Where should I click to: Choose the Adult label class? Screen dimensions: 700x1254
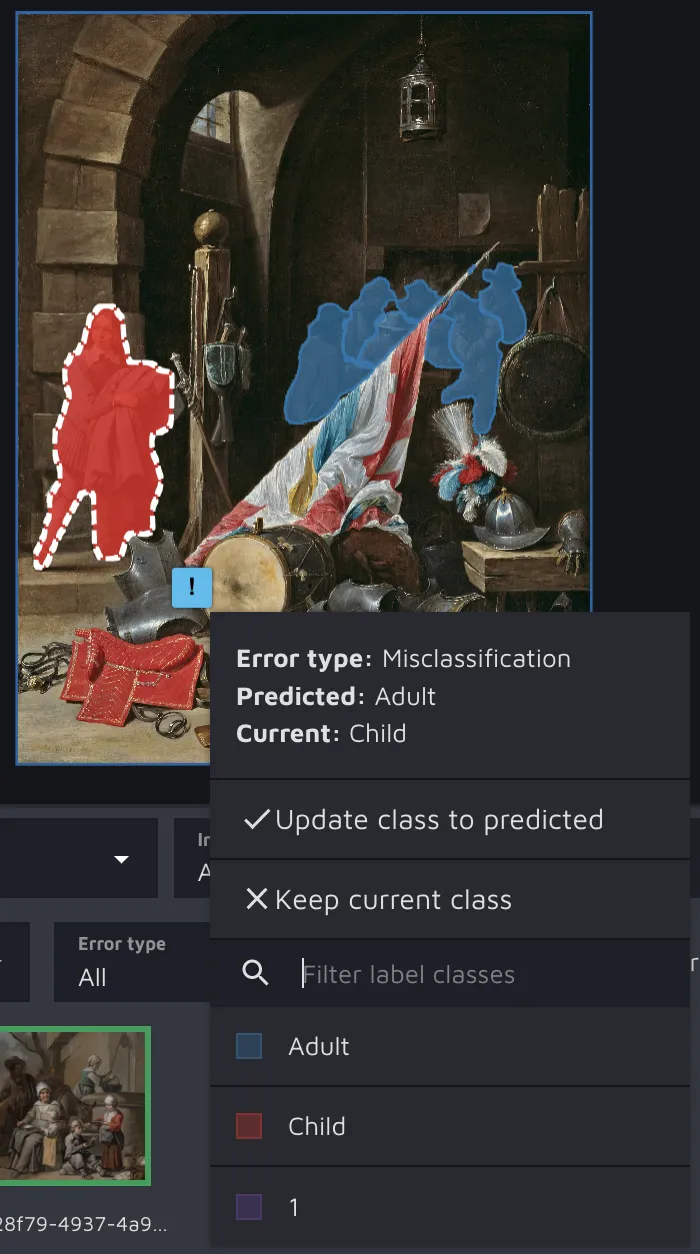click(450, 1046)
